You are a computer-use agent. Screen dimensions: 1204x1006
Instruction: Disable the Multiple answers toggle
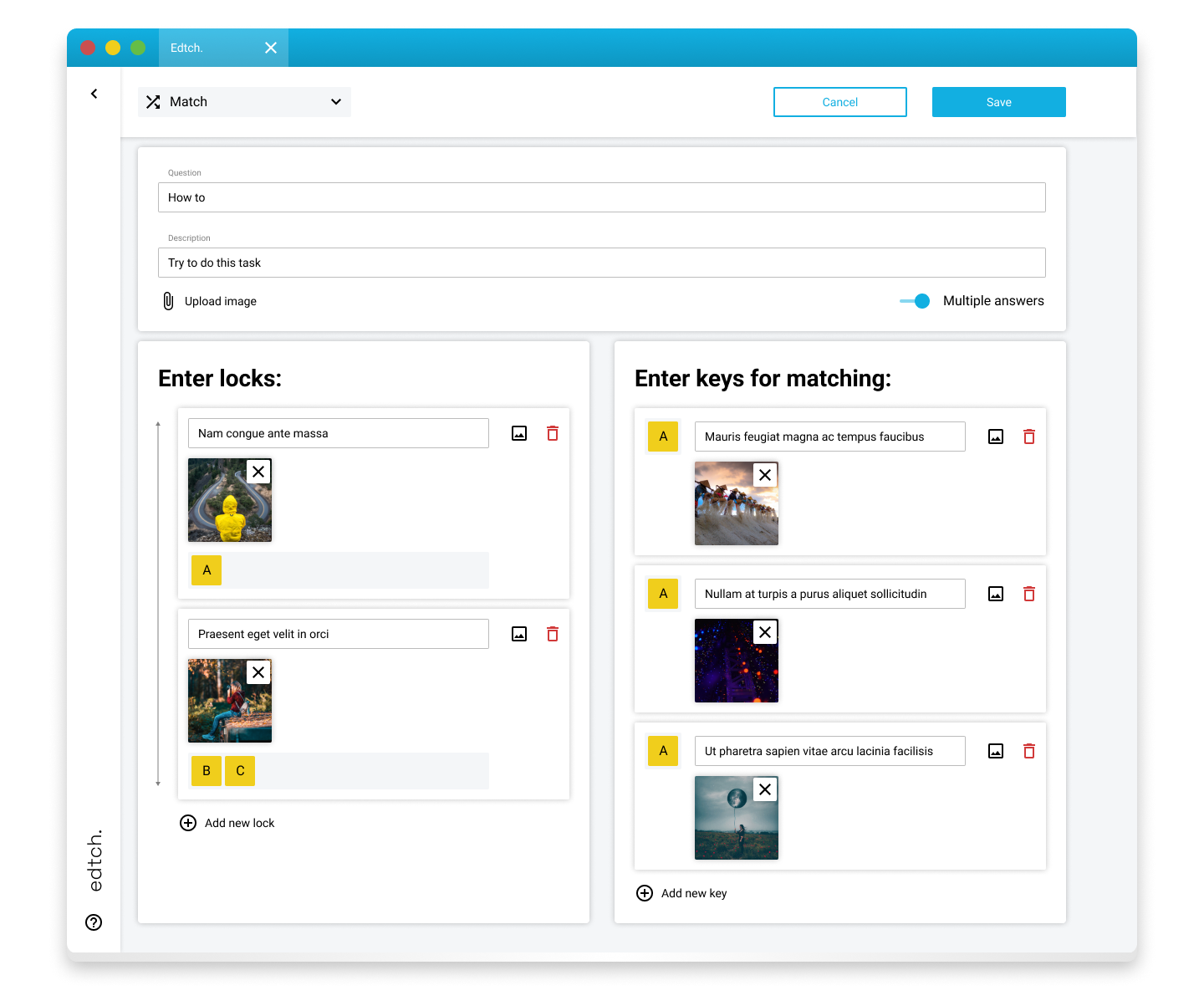point(915,301)
